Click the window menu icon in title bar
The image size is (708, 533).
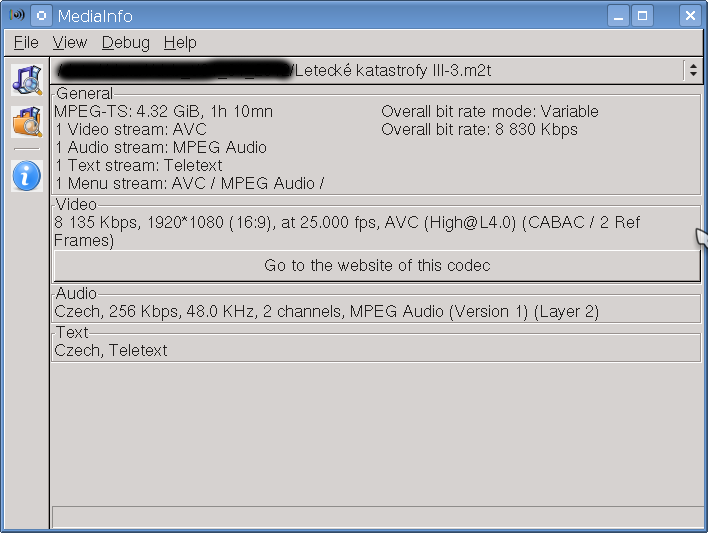[x=17, y=16]
